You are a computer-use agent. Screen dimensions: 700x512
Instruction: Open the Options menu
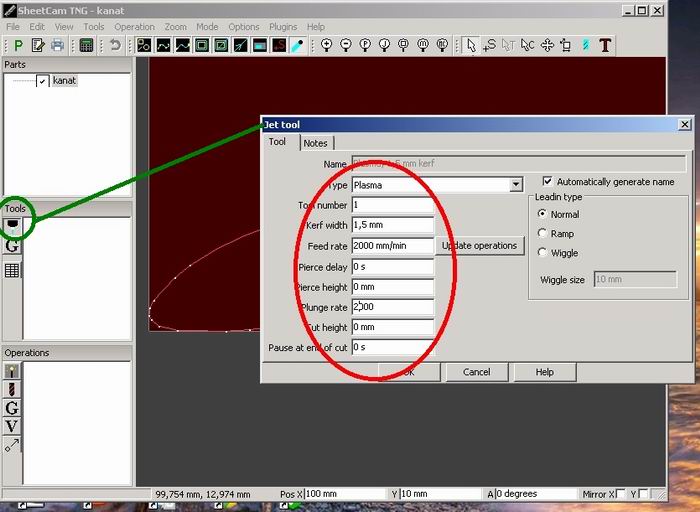[x=244, y=27]
